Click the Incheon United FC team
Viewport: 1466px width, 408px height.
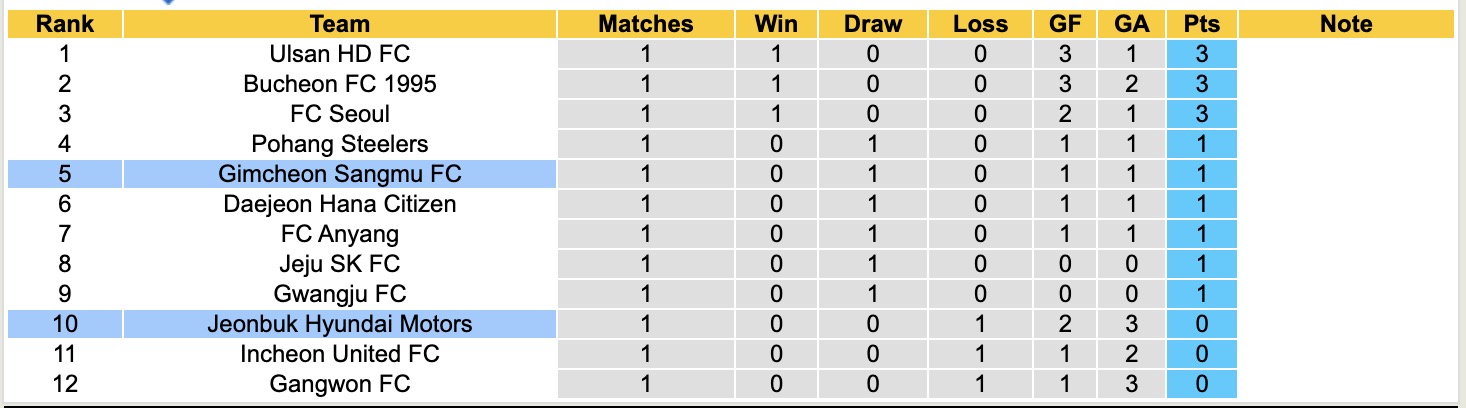point(340,354)
